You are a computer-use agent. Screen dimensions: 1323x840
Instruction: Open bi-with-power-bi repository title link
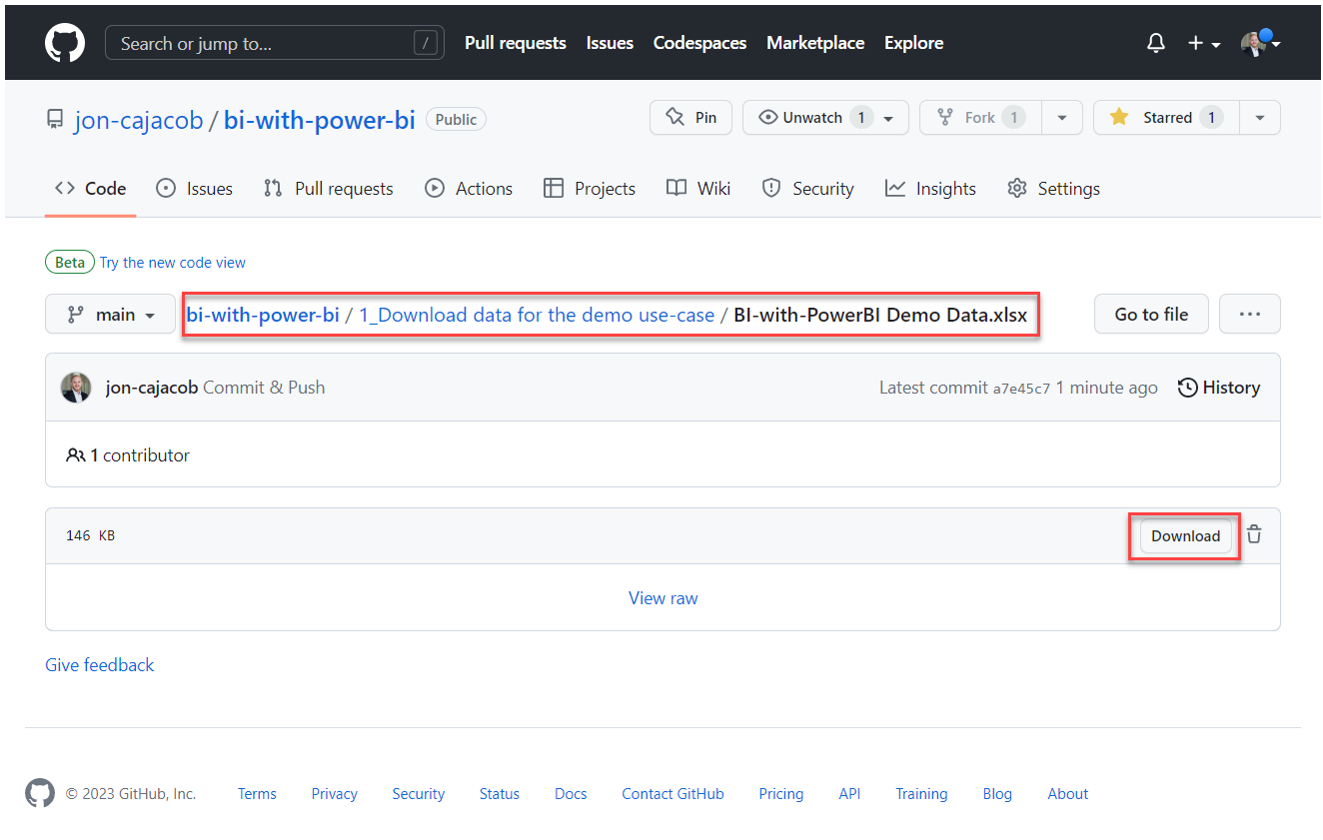319,120
